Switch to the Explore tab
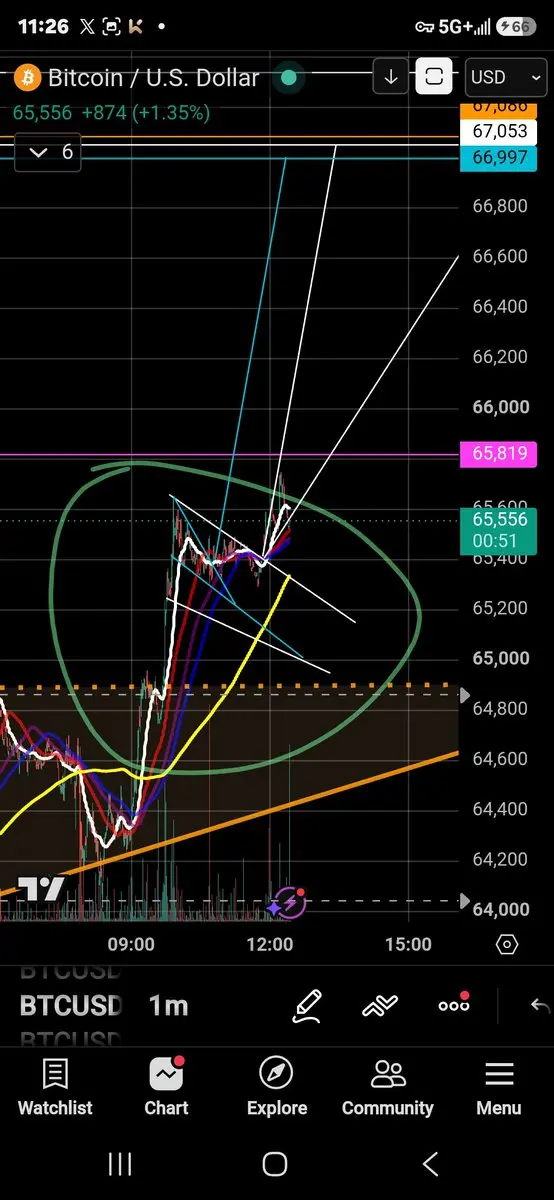 click(x=277, y=1087)
